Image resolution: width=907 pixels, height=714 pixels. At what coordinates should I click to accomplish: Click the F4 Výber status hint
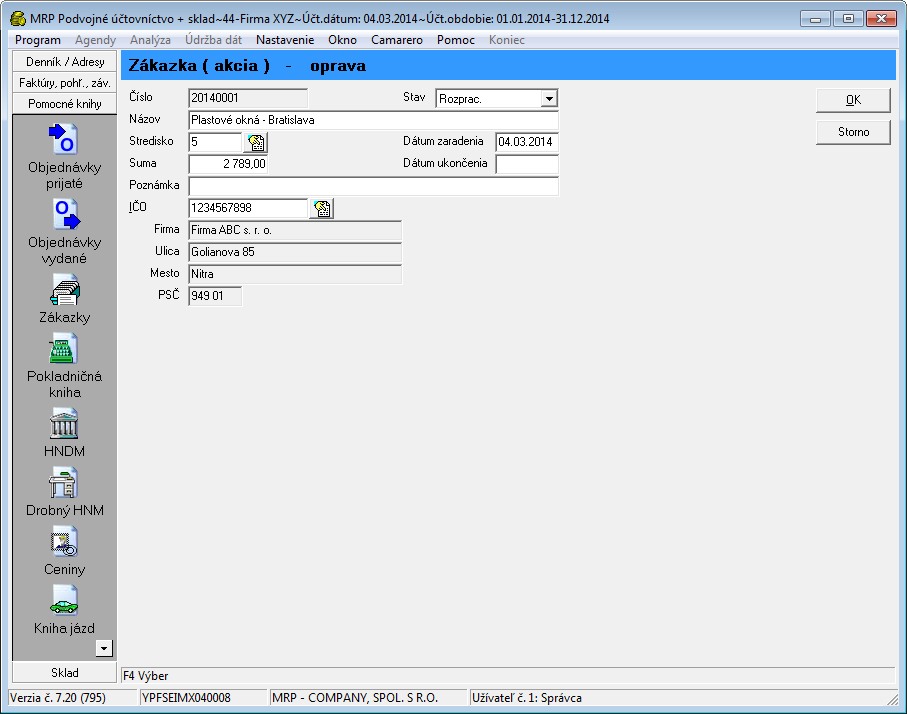pos(146,676)
